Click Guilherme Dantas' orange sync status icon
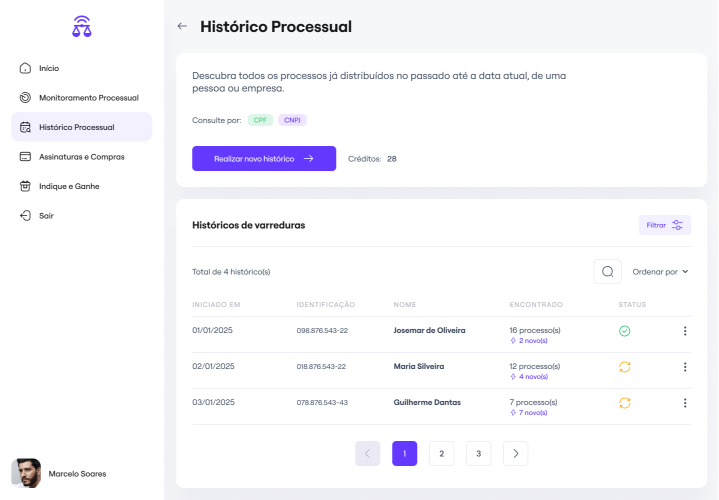This screenshot has width=719, height=500. [625, 403]
